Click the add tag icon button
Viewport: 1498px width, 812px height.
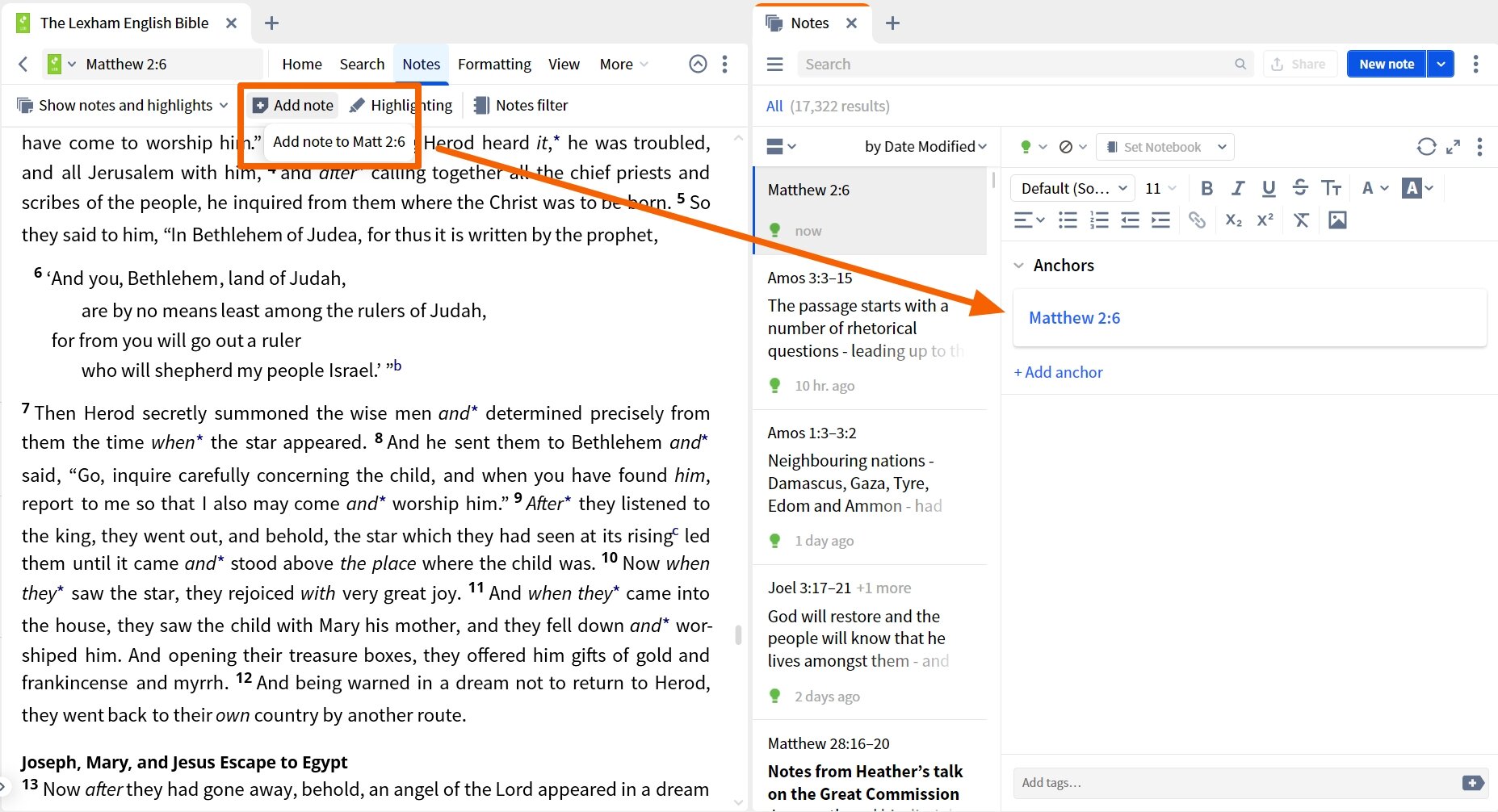(x=1472, y=783)
